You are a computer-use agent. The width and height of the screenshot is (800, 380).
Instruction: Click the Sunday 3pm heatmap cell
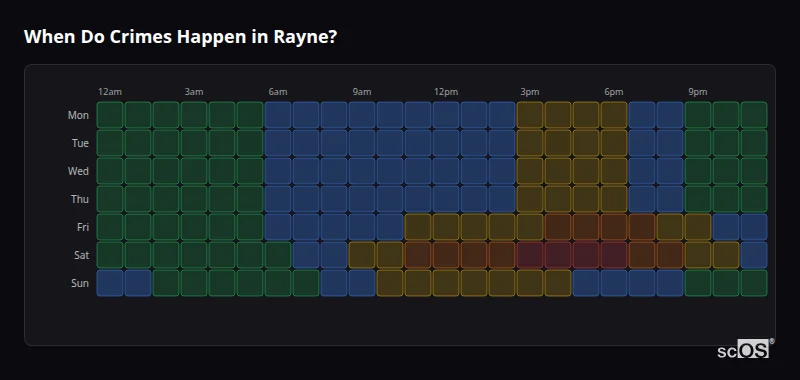coord(530,283)
